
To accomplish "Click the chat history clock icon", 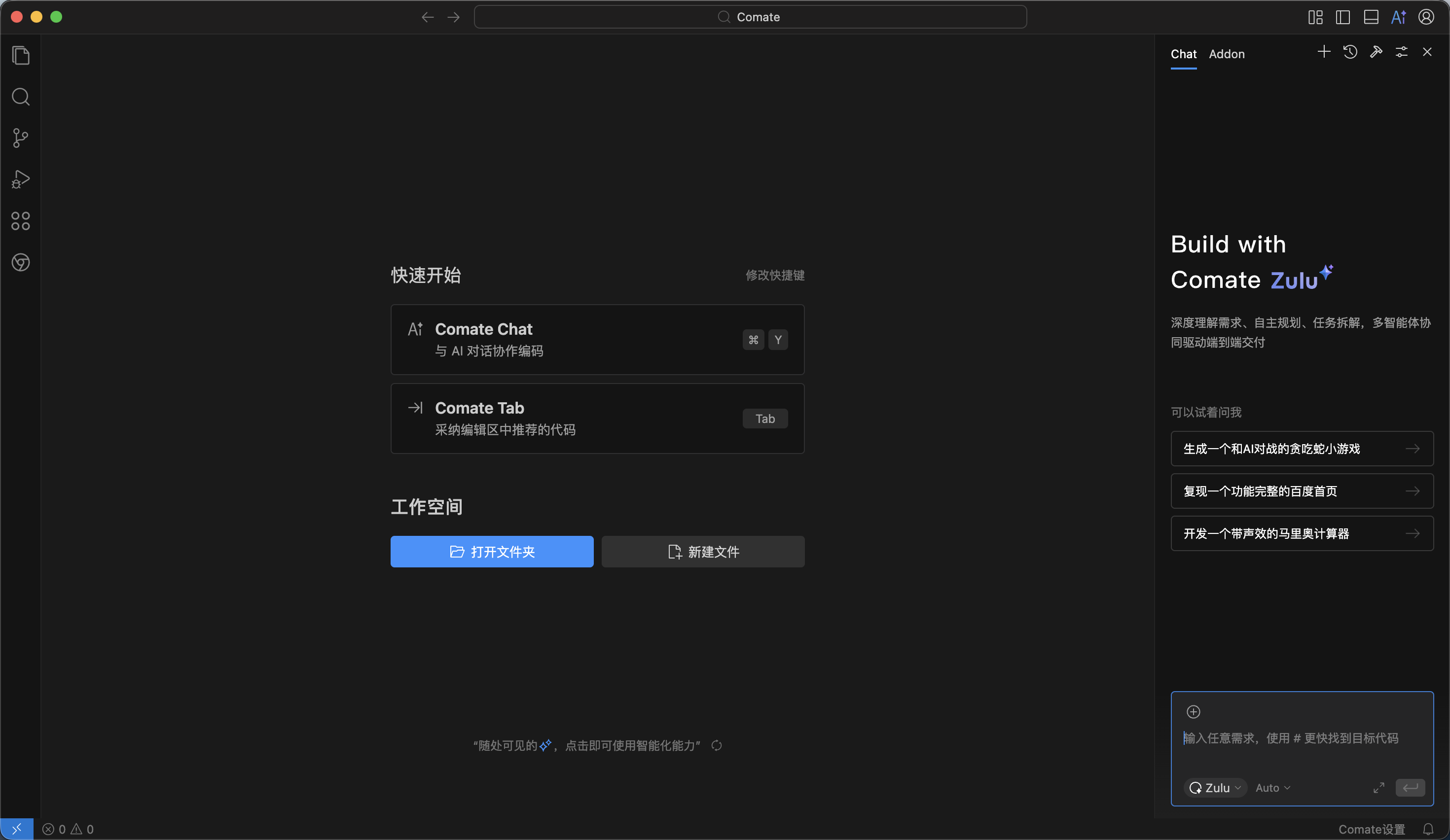I will pos(1350,52).
